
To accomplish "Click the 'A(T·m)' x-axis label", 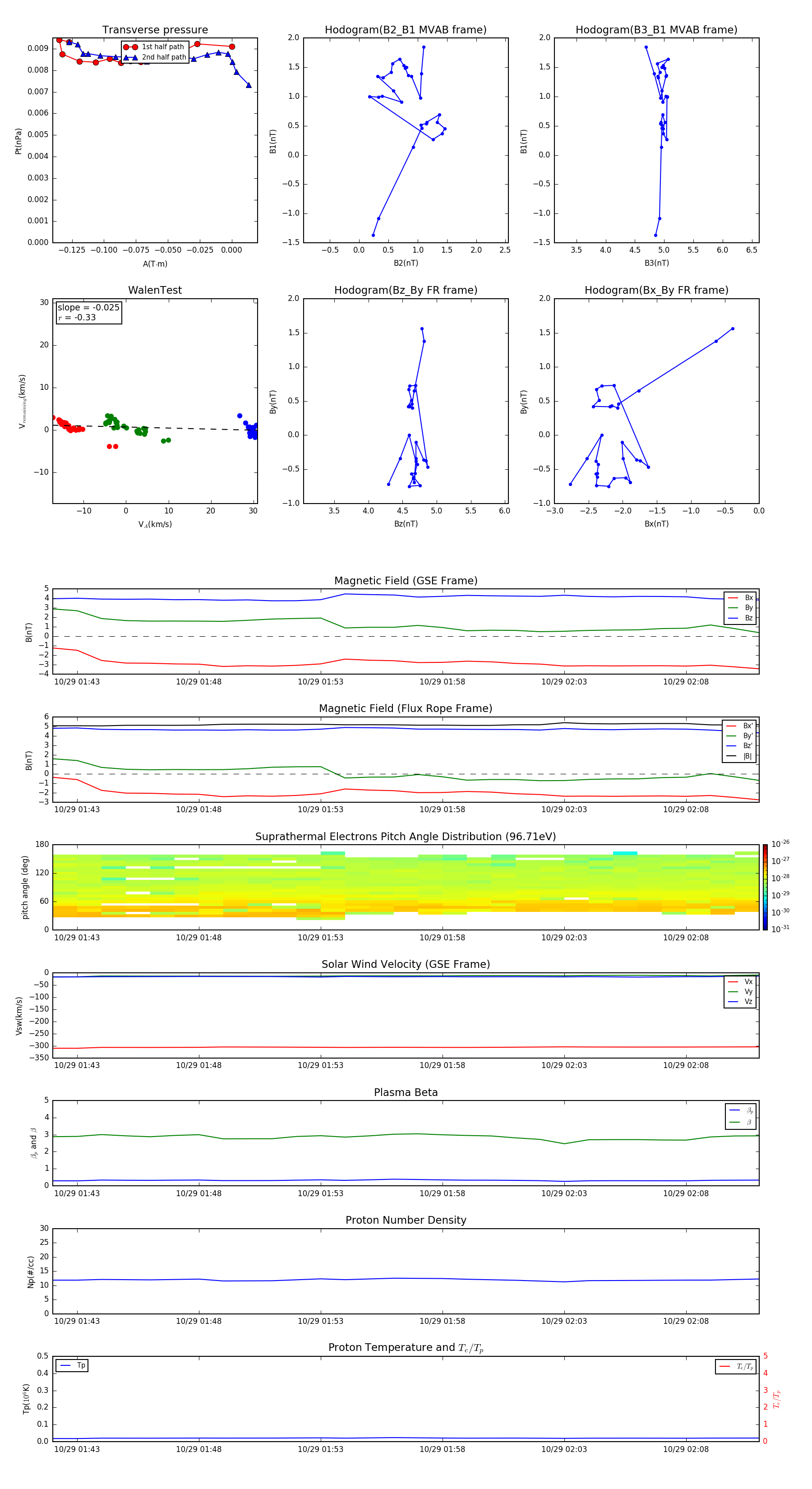I will (x=155, y=264).
